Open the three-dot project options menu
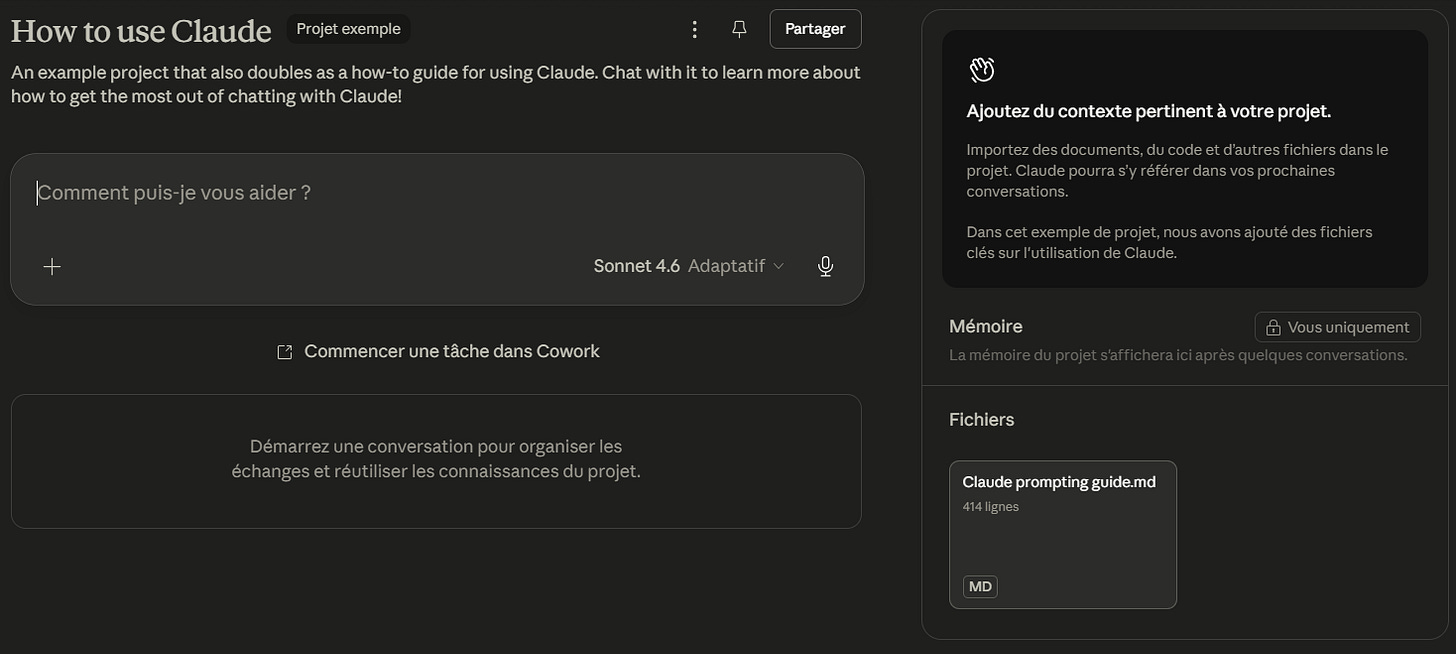This screenshot has height=654, width=1456. (x=695, y=30)
